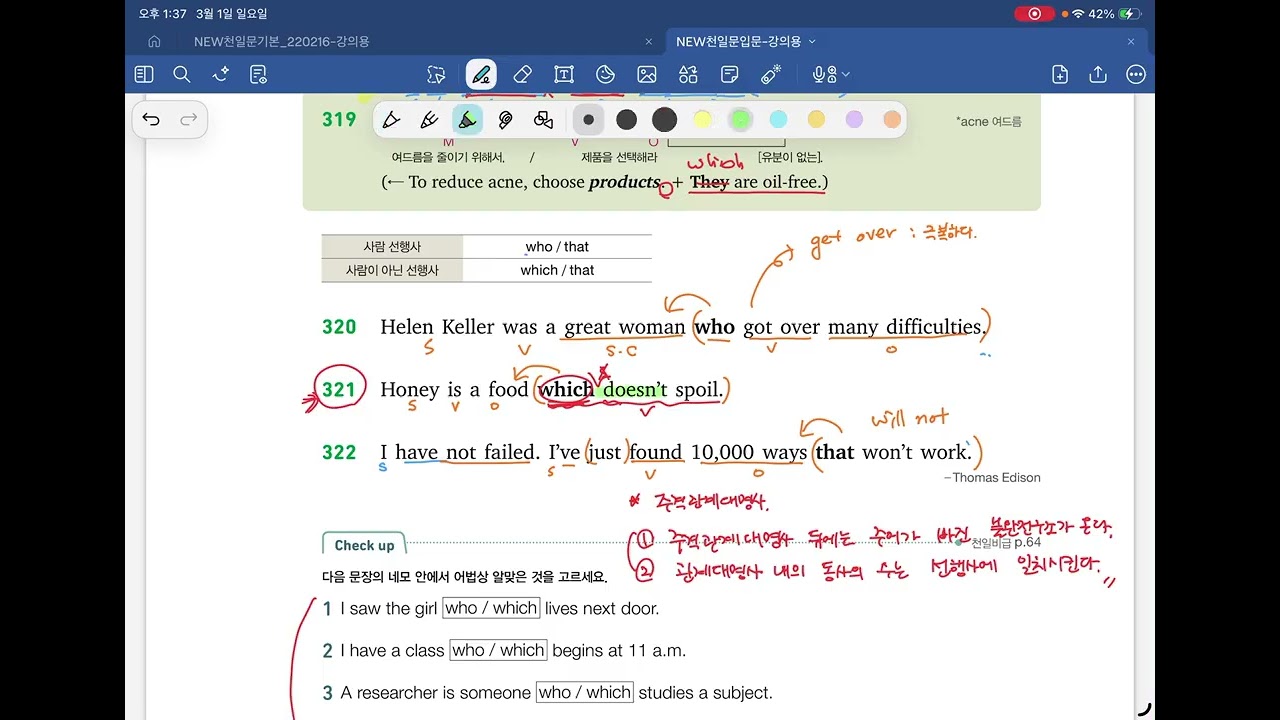Select the medium stroke thickness

click(627, 120)
